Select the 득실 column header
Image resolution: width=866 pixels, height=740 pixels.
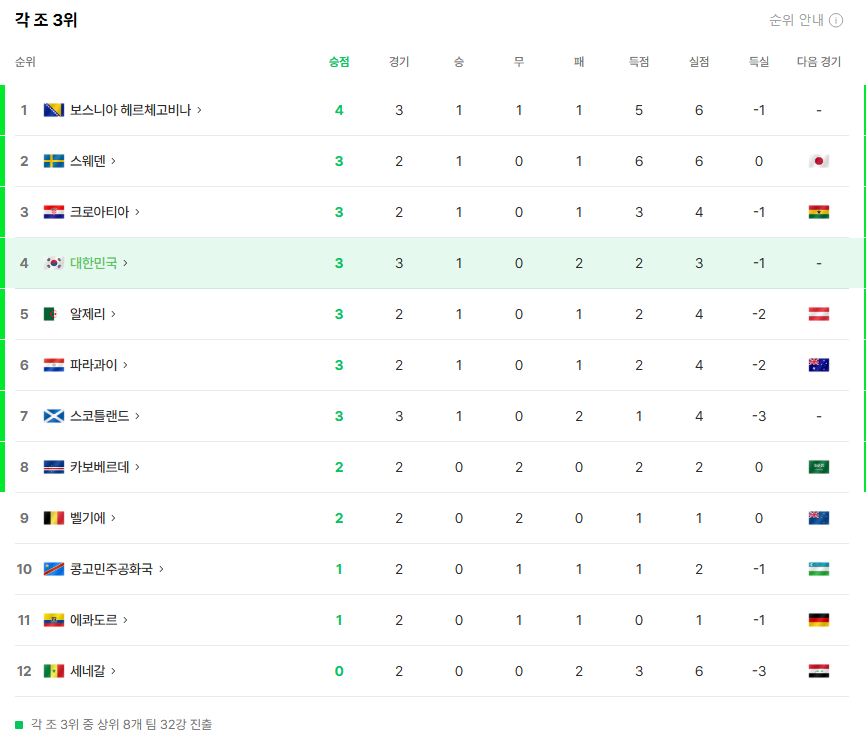point(759,62)
